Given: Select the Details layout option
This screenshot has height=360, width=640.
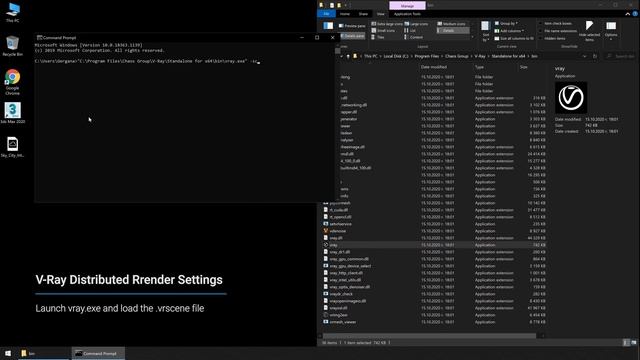Looking at the screenshot, I should [x=453, y=31].
